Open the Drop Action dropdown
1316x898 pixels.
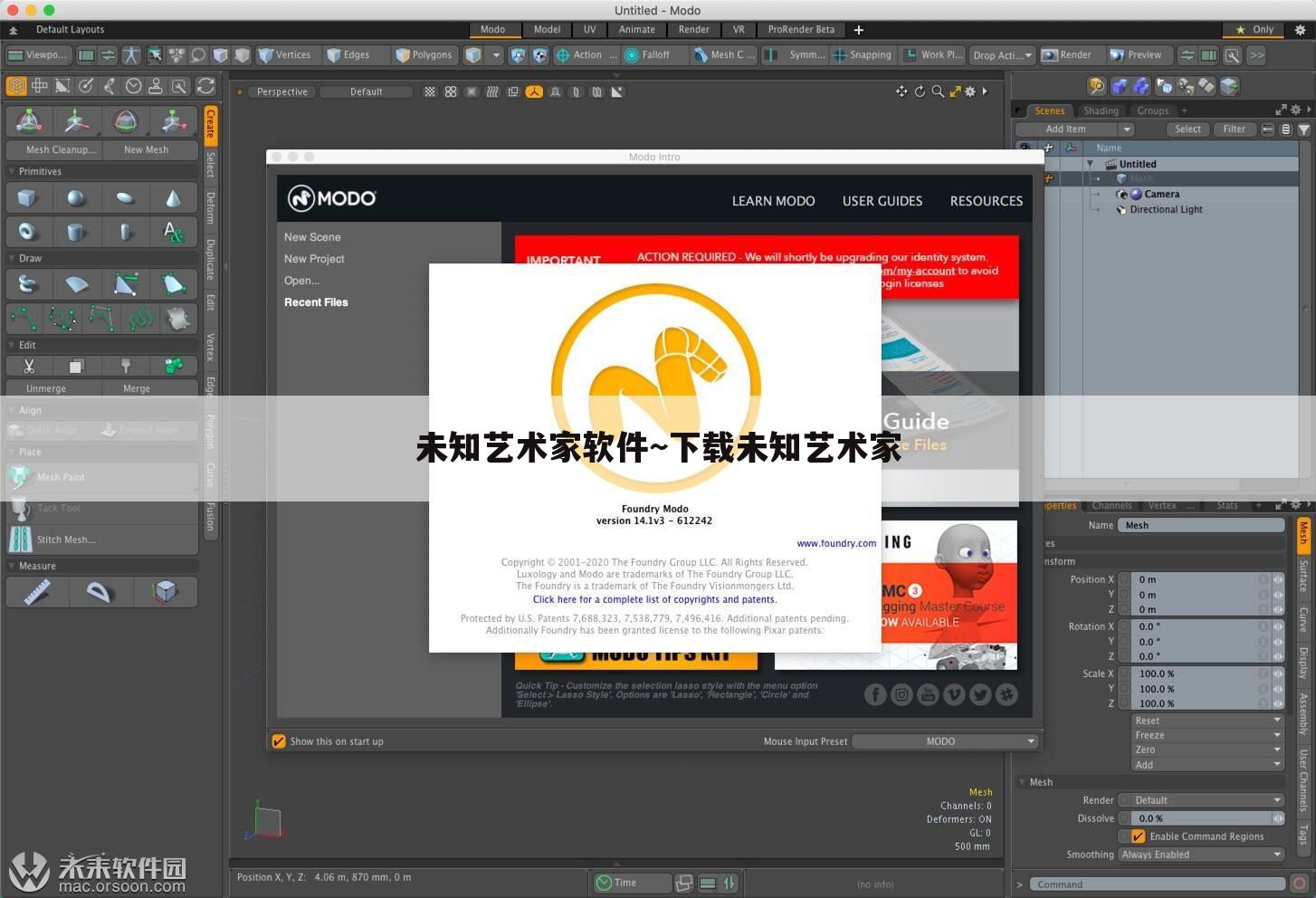1002,55
